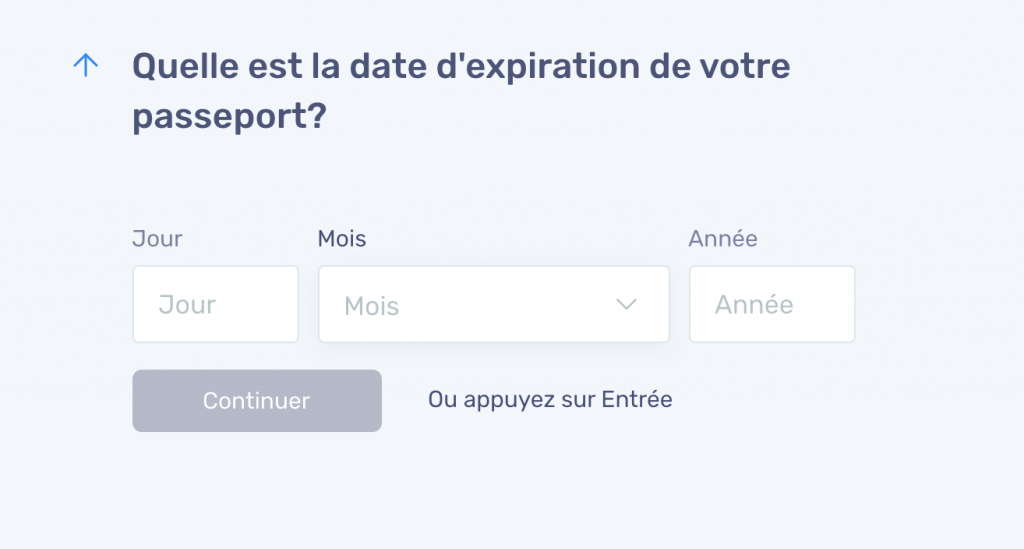
Task: Expand the Mois month selector
Action: 494,304
